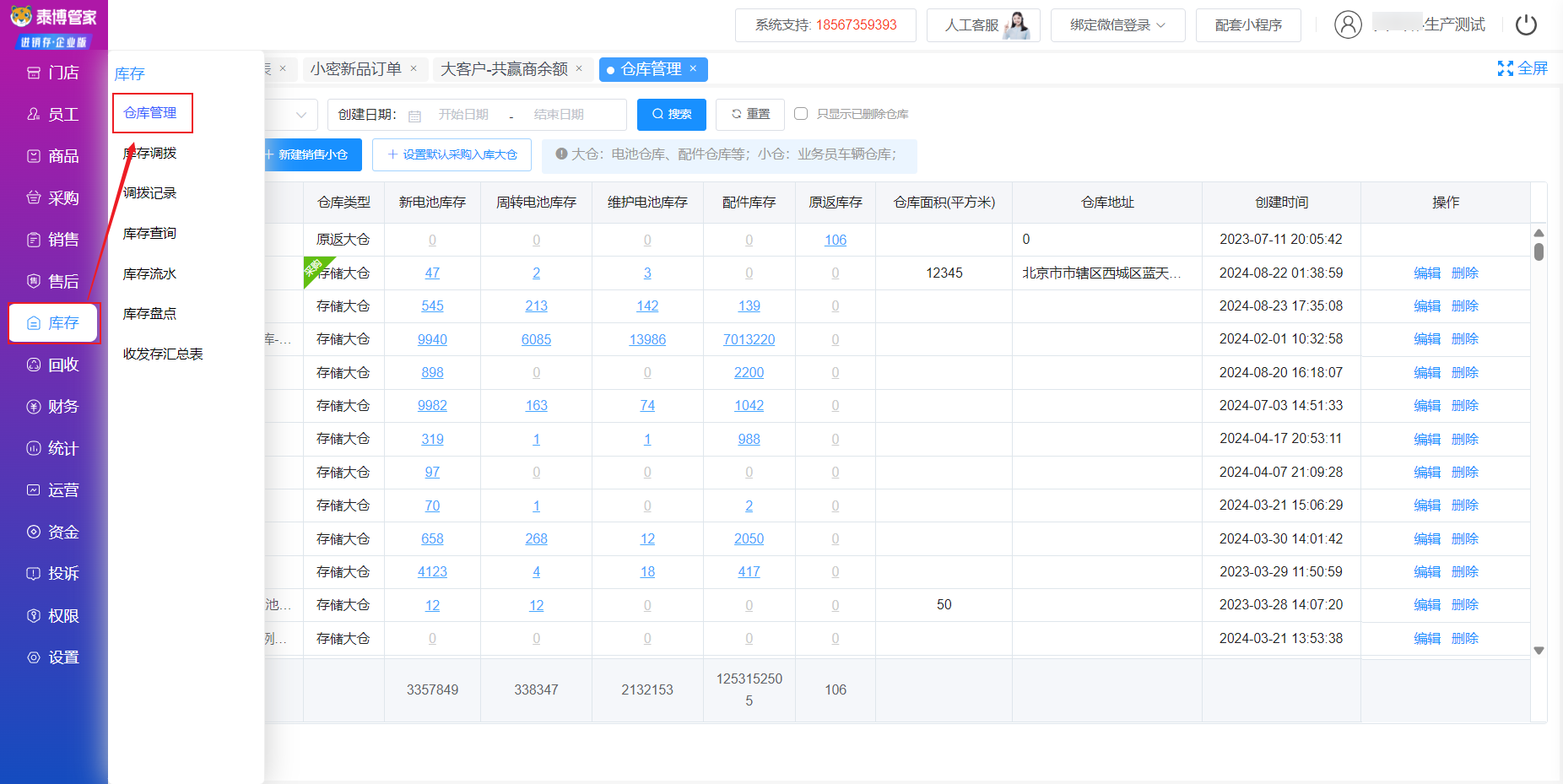
Task: Click the blue 搜索 button
Action: coord(672,115)
